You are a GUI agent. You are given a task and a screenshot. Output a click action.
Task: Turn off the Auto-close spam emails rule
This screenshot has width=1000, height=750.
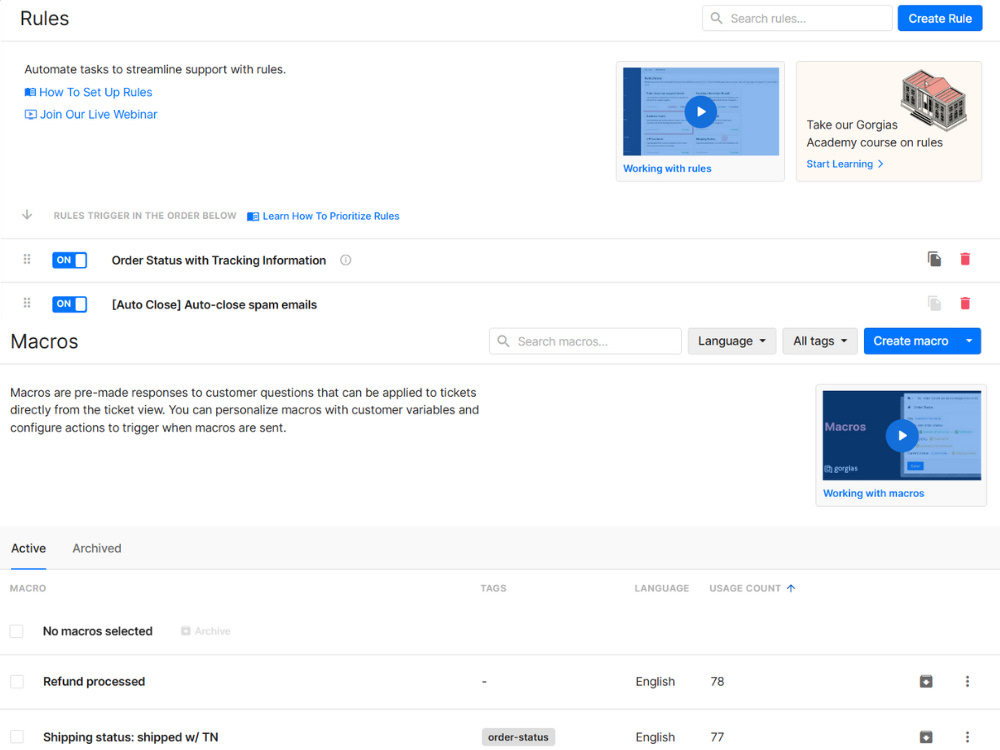(70, 304)
